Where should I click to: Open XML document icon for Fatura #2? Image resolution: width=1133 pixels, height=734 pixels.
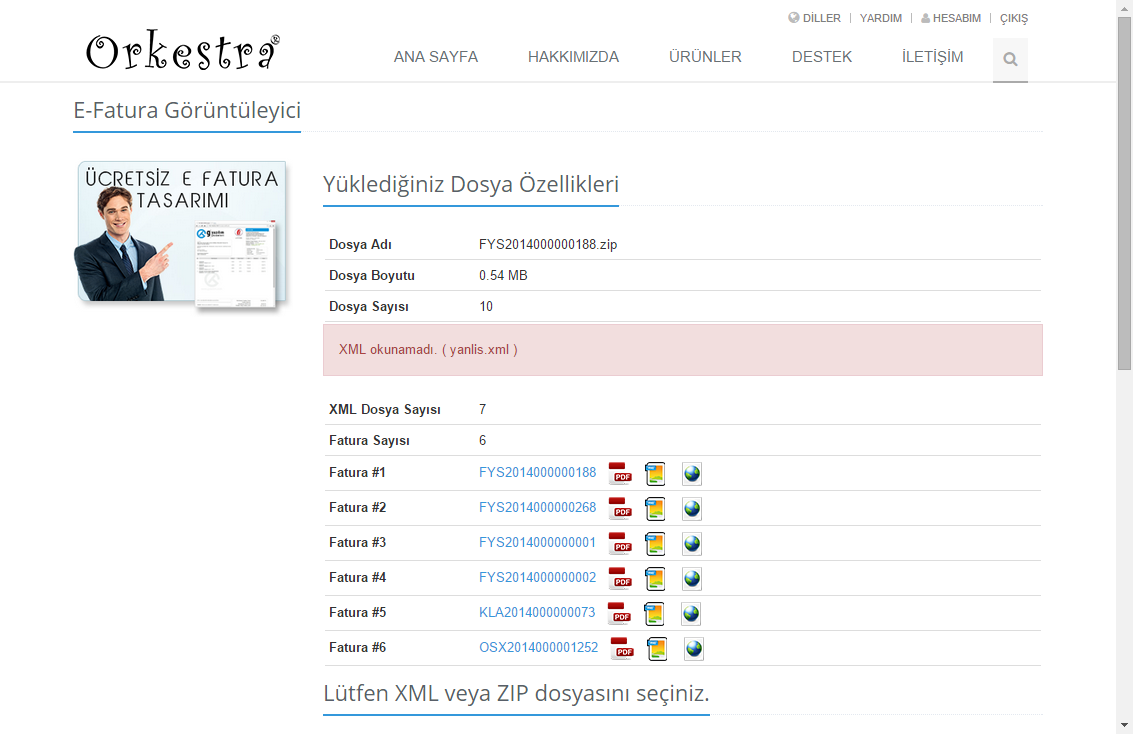pyautogui.click(x=655, y=508)
